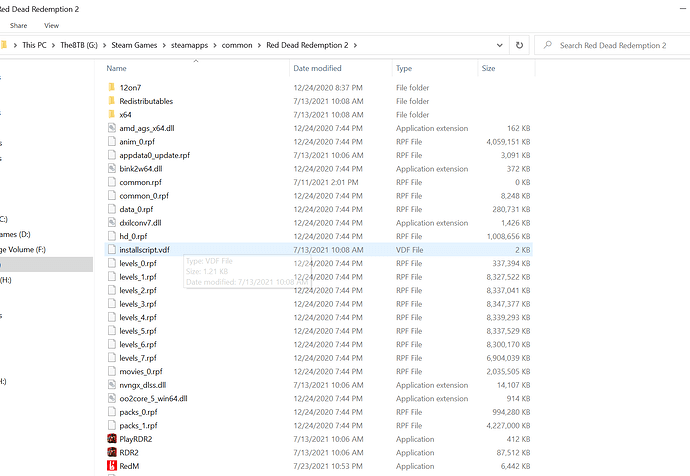Screen dimensions: 690x476
Task: Sort files by the Type column
Action: click(x=404, y=68)
